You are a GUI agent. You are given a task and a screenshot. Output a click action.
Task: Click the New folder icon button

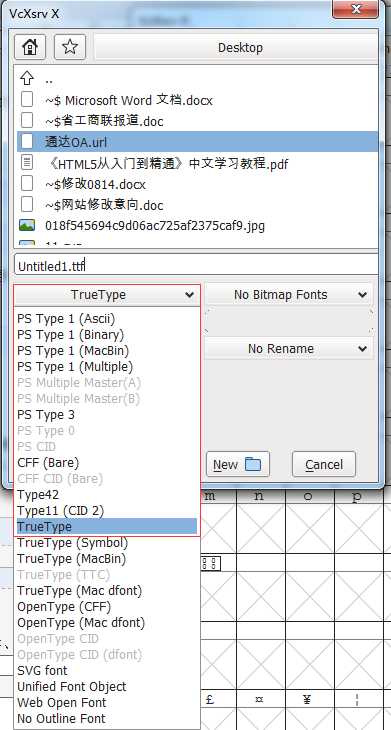click(238, 464)
